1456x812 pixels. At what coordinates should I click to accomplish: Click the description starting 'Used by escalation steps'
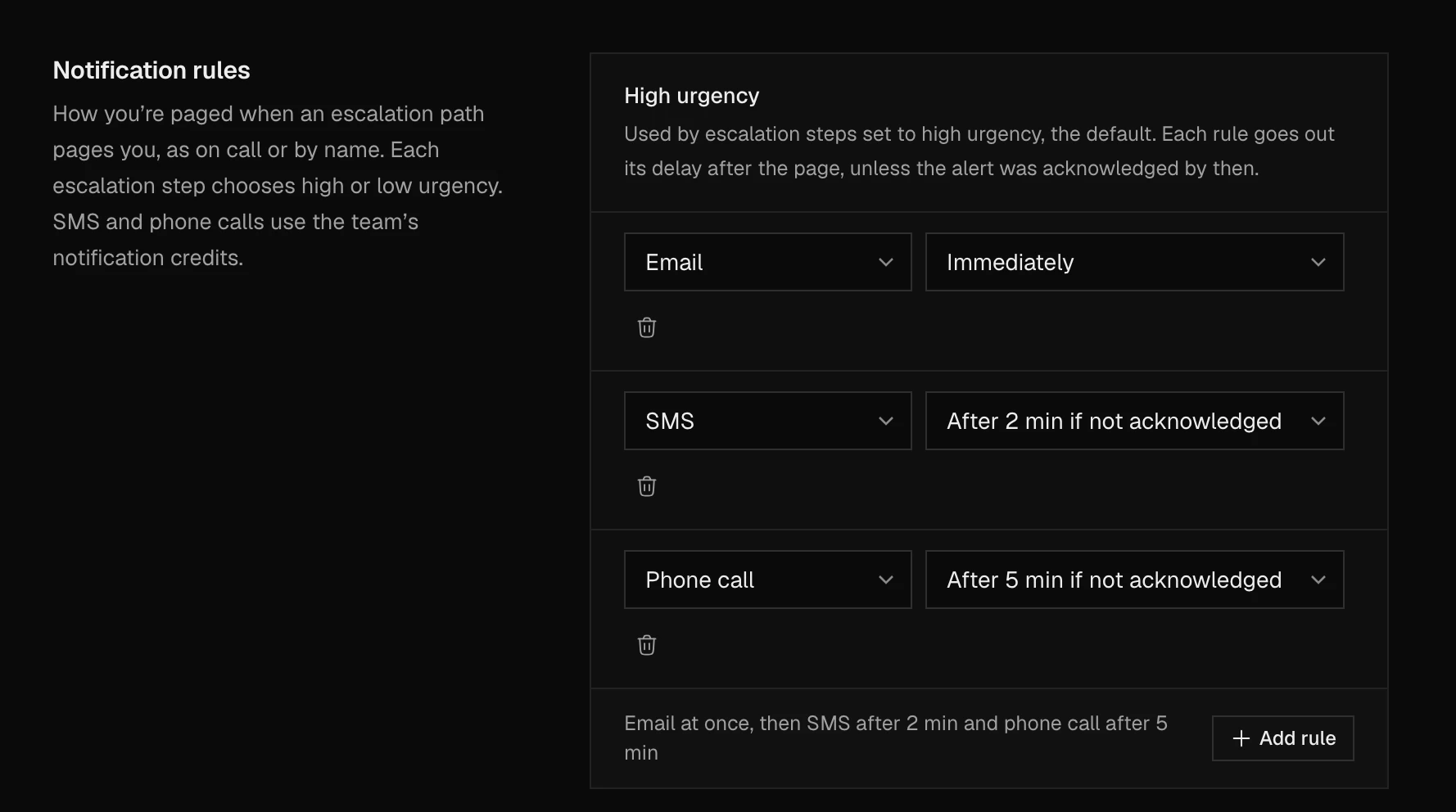pyautogui.click(x=979, y=151)
